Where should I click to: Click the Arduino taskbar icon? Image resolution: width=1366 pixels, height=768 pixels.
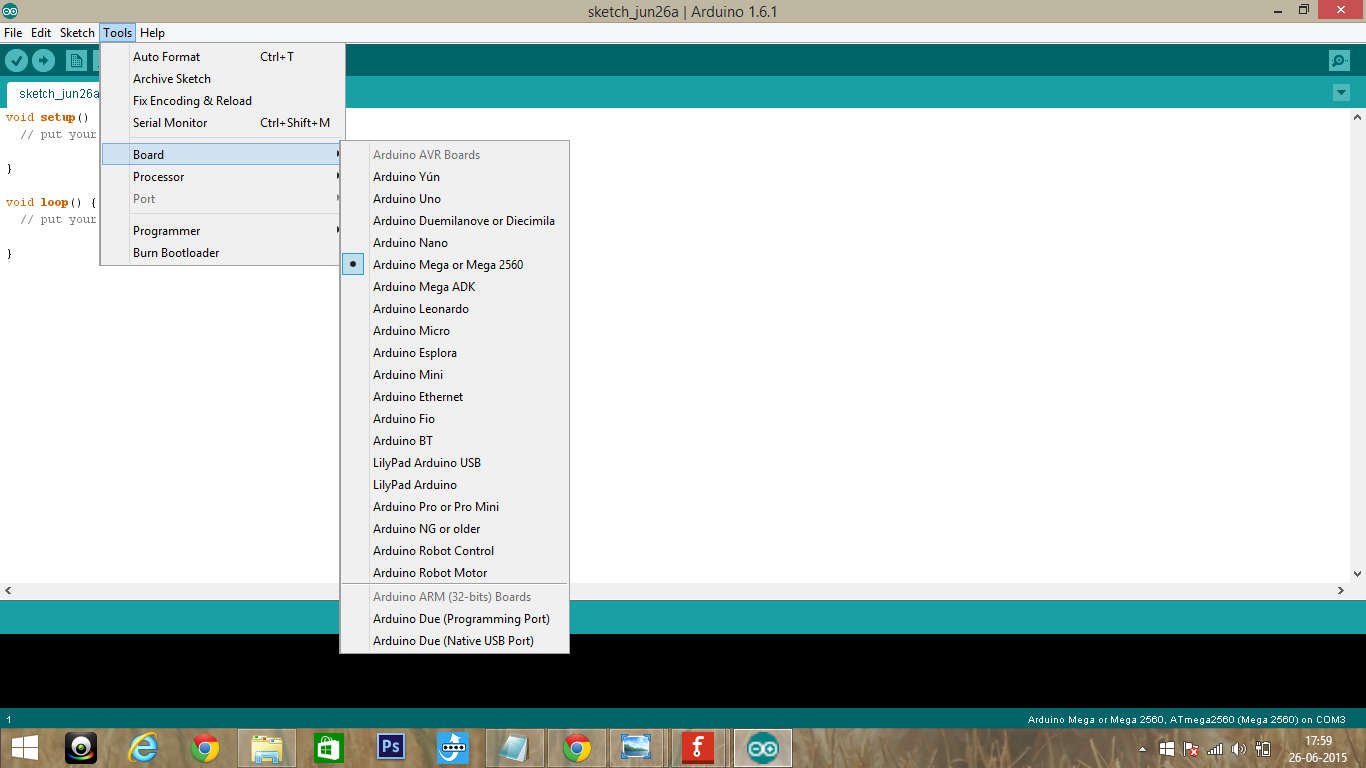763,748
